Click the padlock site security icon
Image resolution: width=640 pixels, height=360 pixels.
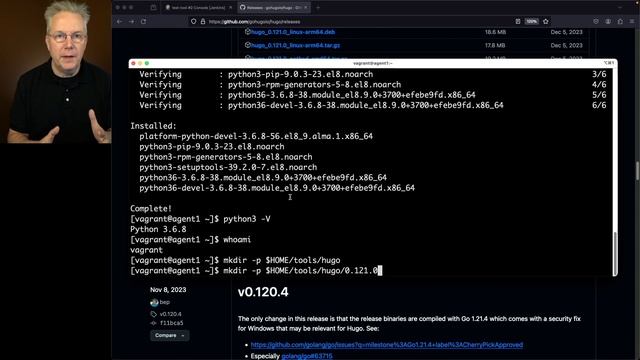pyautogui.click(x=203, y=22)
